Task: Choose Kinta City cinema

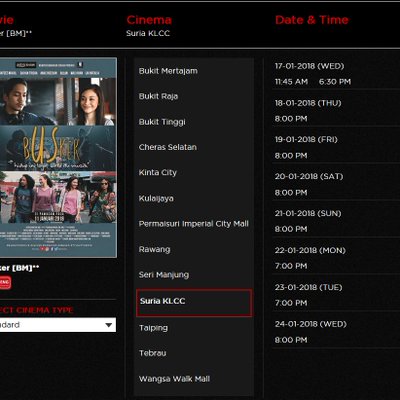Action: coord(158,173)
